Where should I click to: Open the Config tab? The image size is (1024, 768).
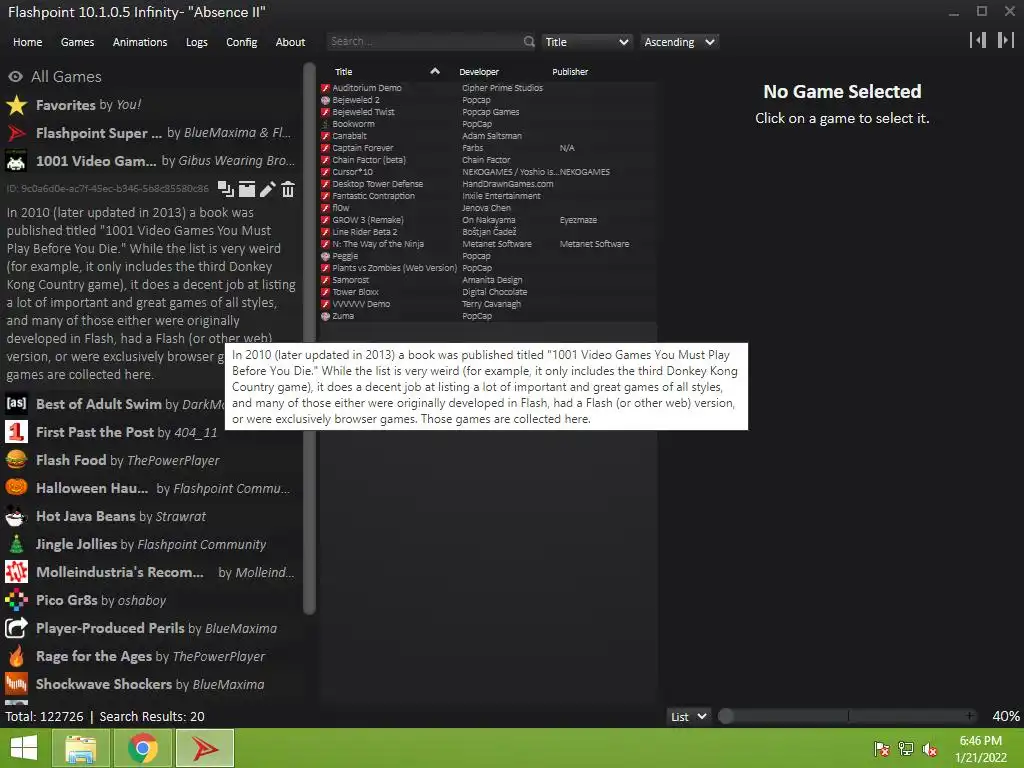(x=242, y=42)
